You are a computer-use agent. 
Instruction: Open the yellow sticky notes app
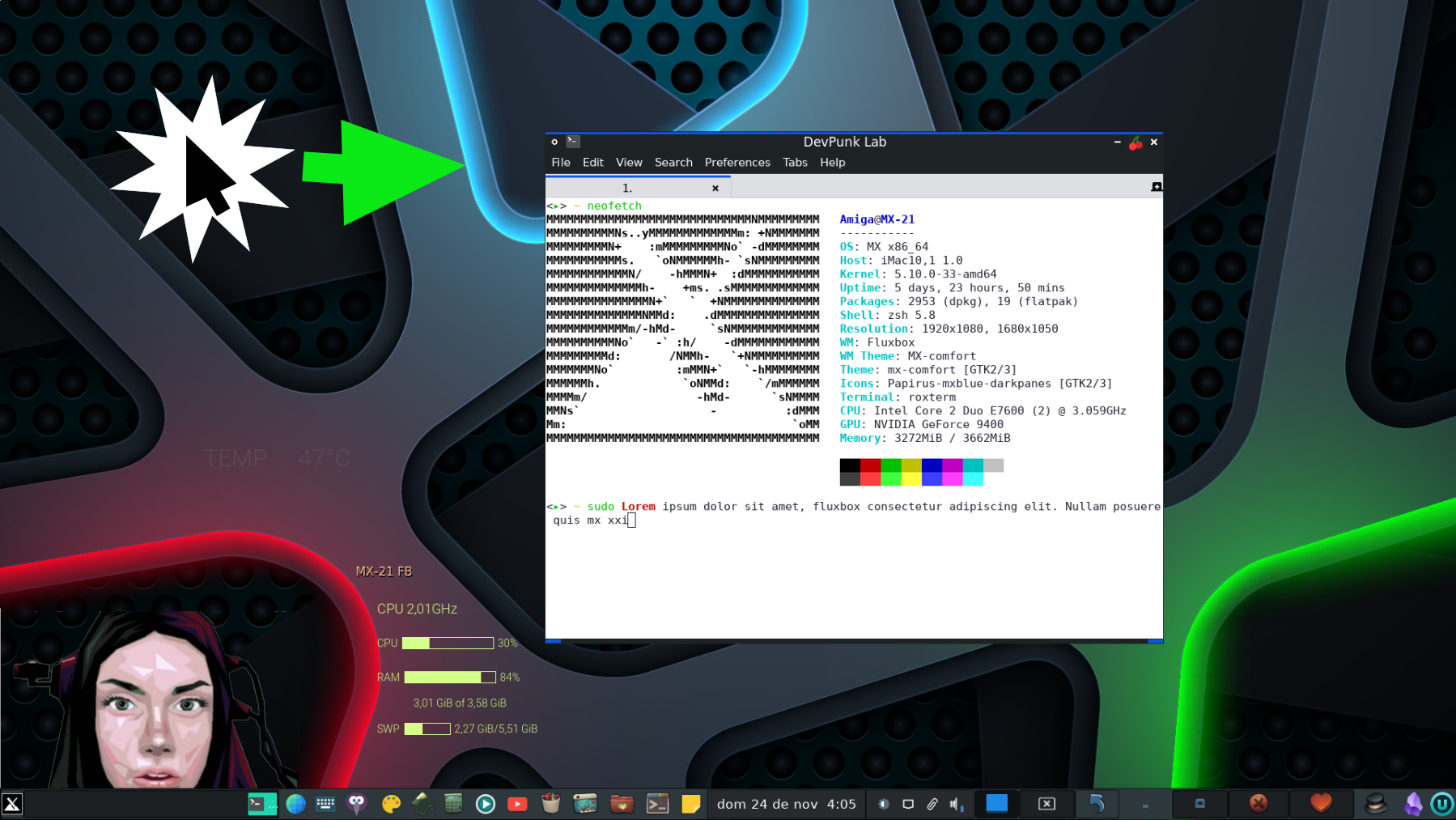690,804
